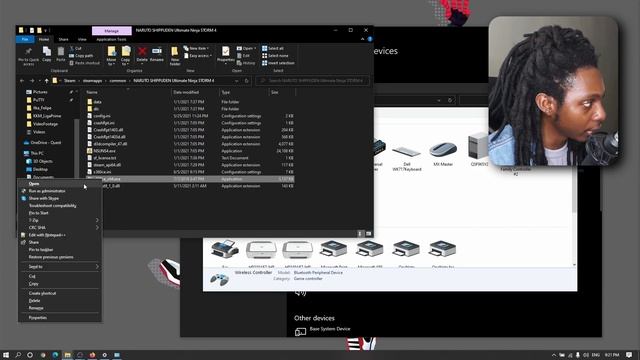
Task: Collapse the ribbon with the chevron
Action: [362, 39]
